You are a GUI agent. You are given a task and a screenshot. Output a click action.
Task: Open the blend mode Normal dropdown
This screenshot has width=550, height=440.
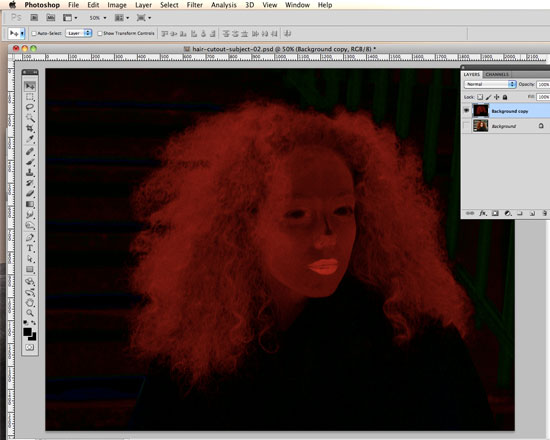point(490,84)
